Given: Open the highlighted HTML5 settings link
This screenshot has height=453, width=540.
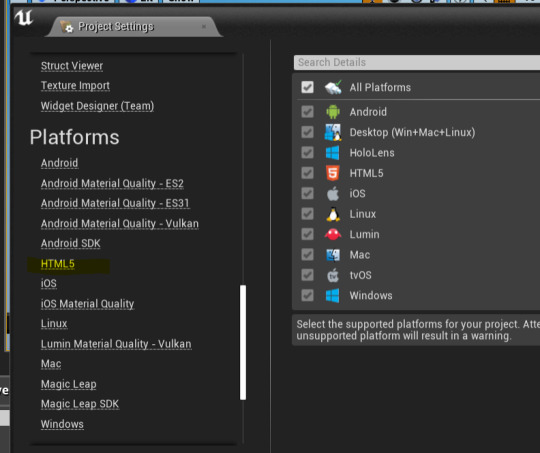Looking at the screenshot, I should (58, 264).
